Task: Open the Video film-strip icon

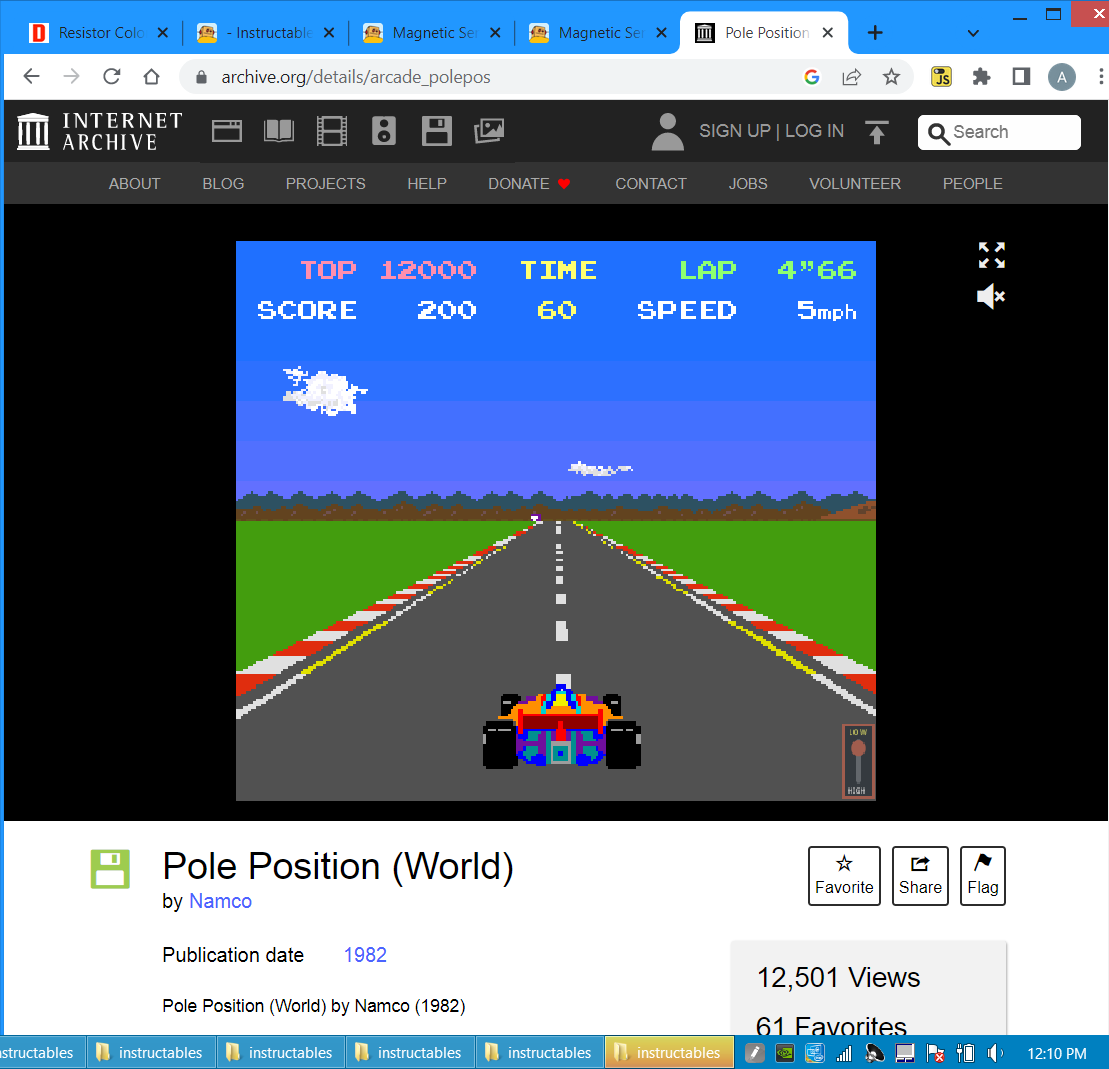Action: (x=332, y=132)
